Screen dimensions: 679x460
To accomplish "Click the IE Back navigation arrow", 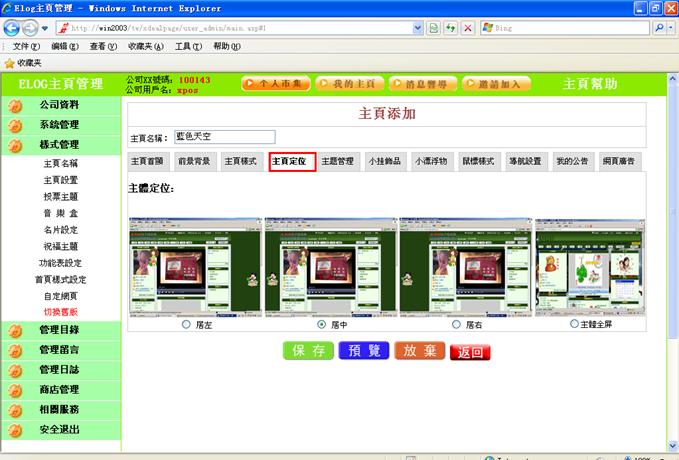I will coord(12,28).
